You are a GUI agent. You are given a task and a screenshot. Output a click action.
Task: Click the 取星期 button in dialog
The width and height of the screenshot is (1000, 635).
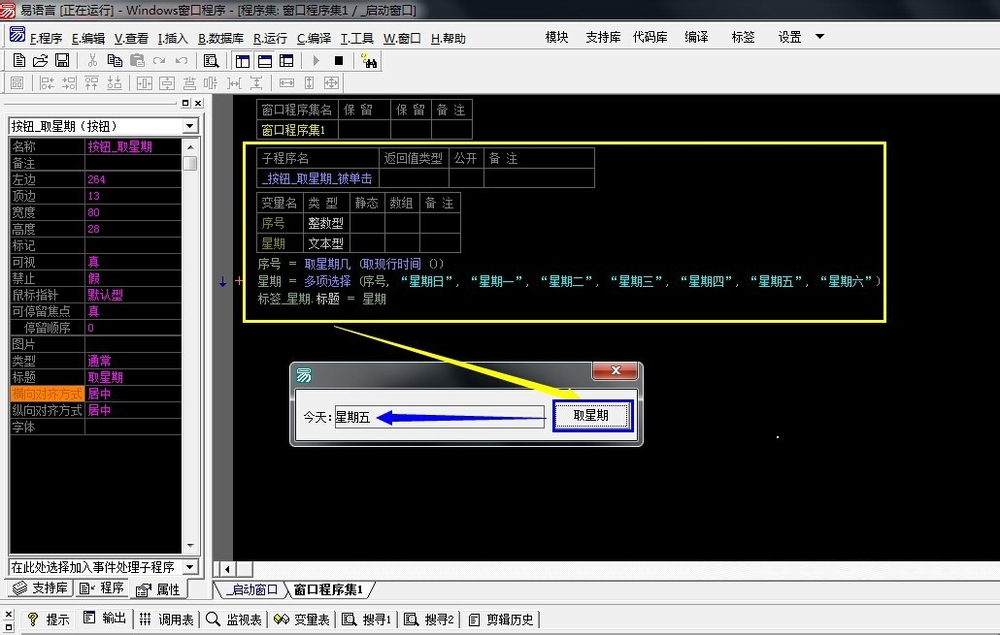592,416
